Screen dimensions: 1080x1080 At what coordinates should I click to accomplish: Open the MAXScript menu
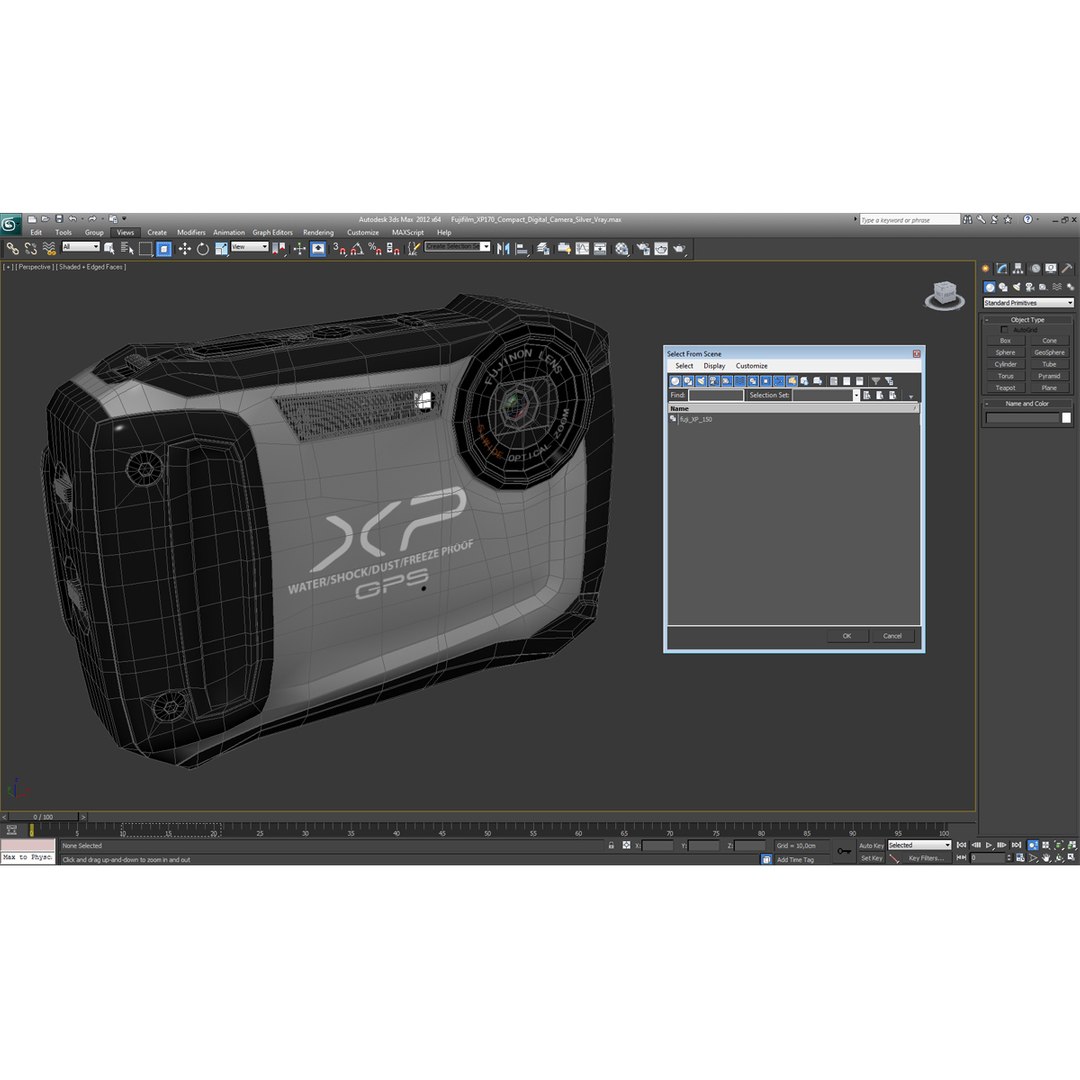pos(408,233)
